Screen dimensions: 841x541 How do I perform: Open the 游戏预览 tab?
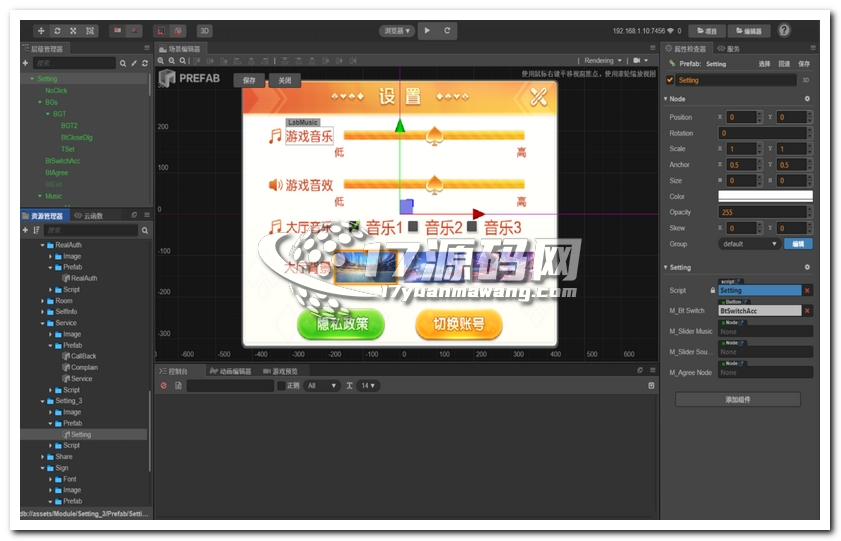[280, 371]
